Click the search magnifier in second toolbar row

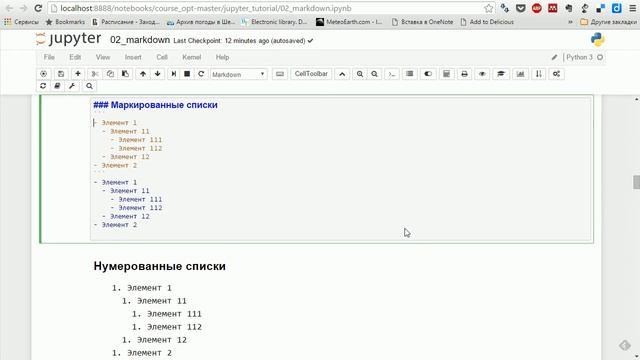click(x=89, y=86)
